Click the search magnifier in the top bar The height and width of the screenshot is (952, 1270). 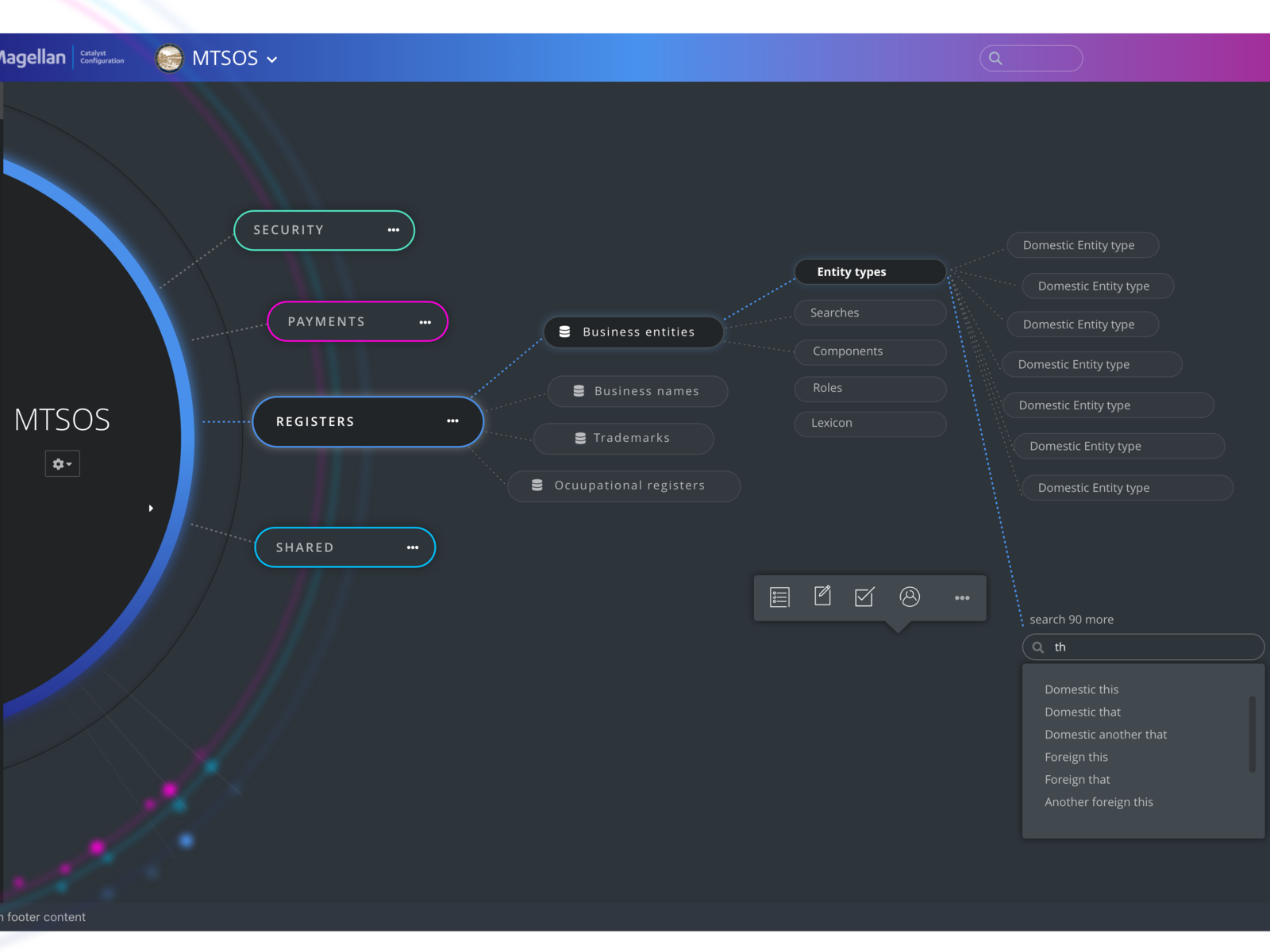point(996,58)
